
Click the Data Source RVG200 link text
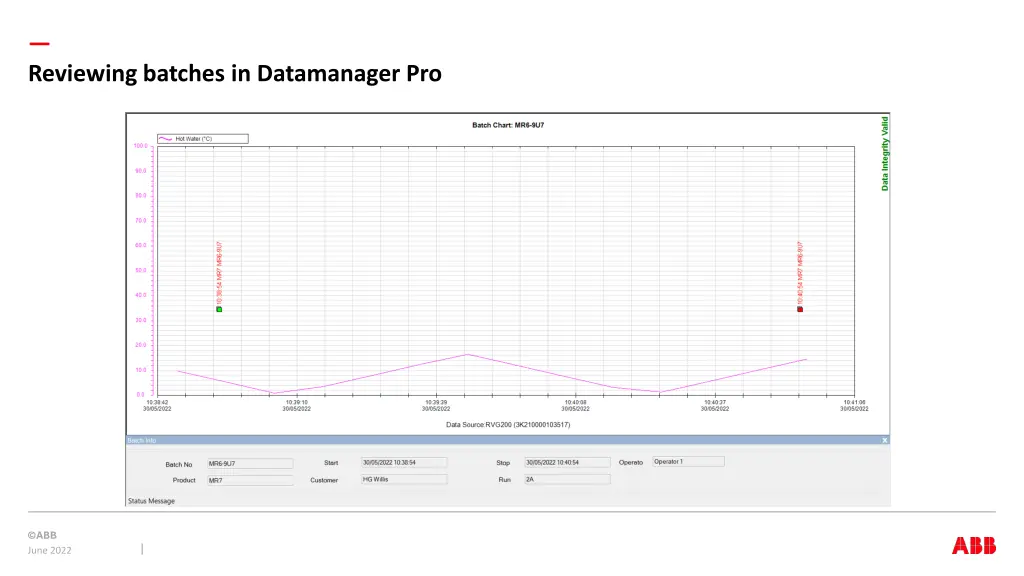point(508,423)
